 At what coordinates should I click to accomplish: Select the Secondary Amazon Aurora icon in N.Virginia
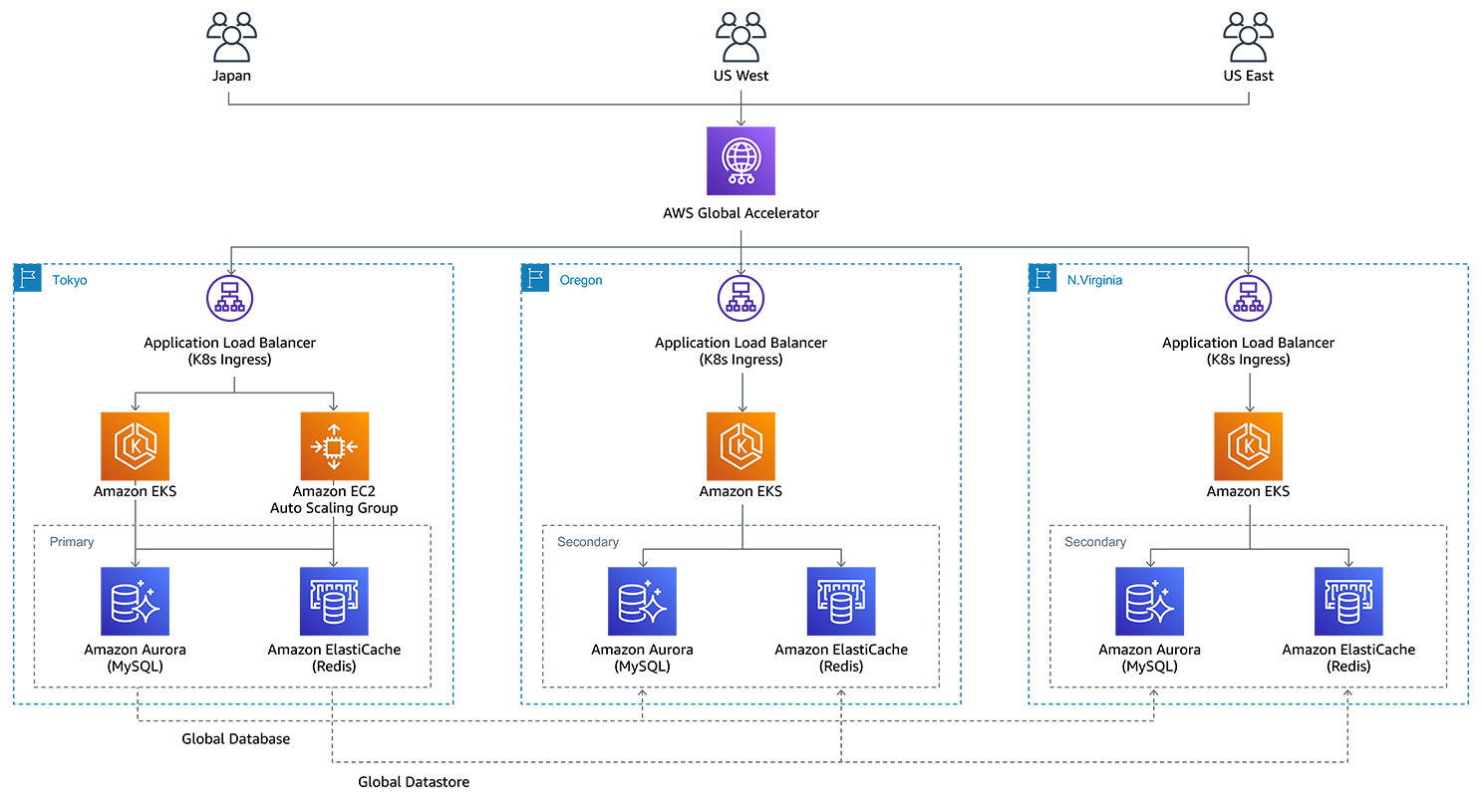(1150, 602)
